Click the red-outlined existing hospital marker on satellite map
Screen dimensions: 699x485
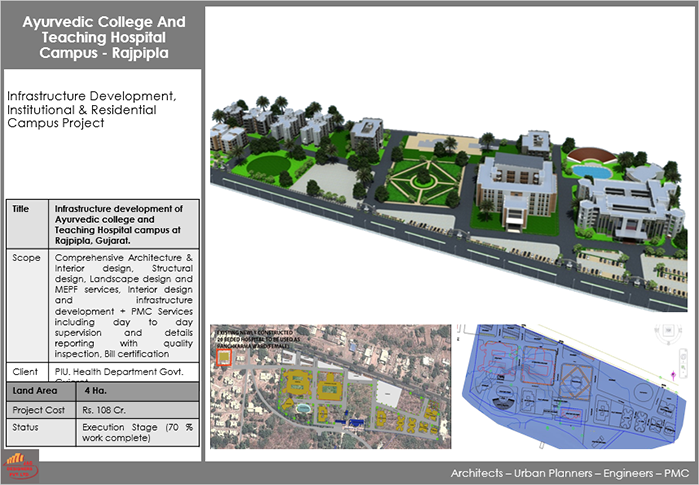point(224,357)
